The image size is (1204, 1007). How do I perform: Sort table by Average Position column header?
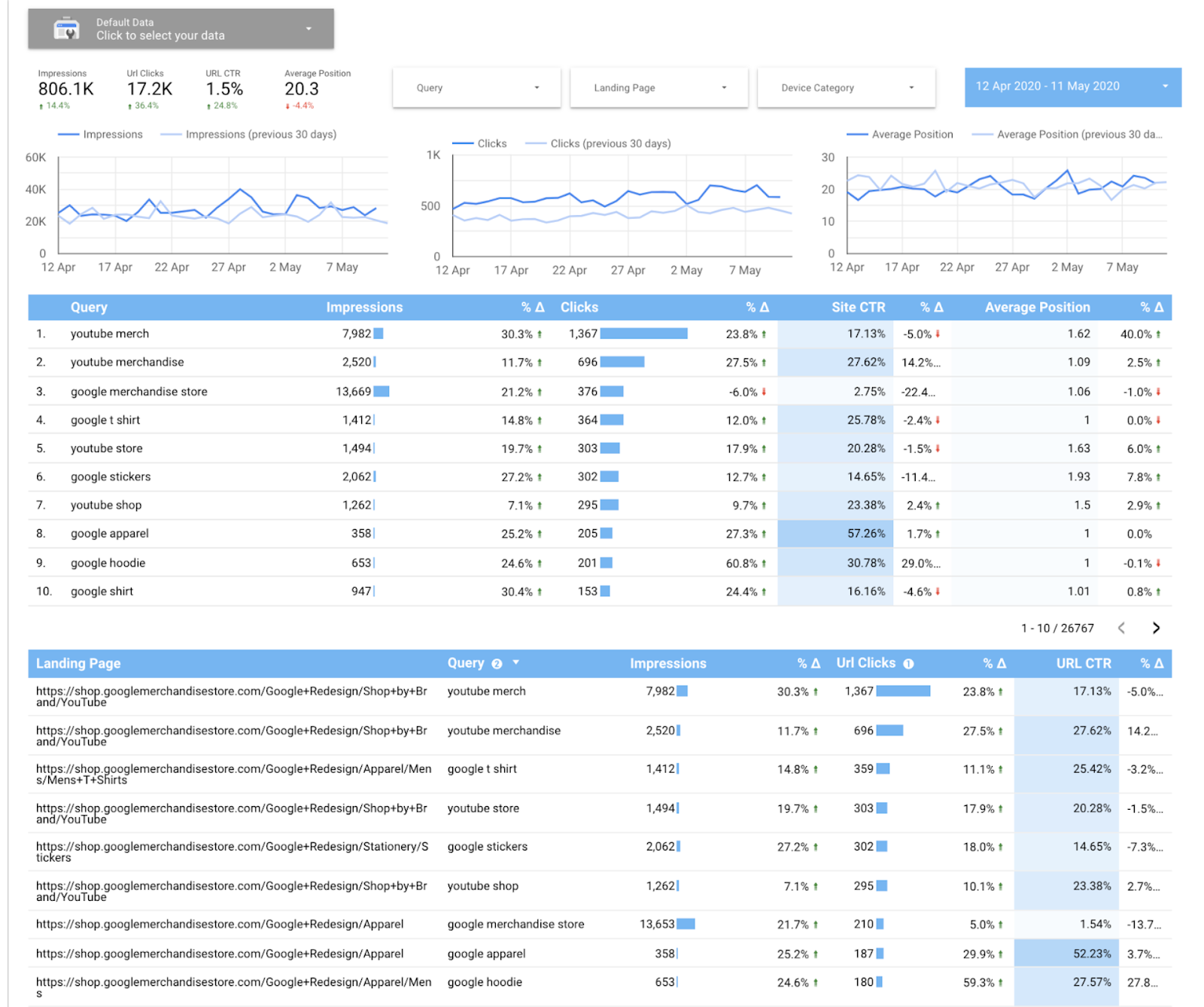click(1037, 307)
